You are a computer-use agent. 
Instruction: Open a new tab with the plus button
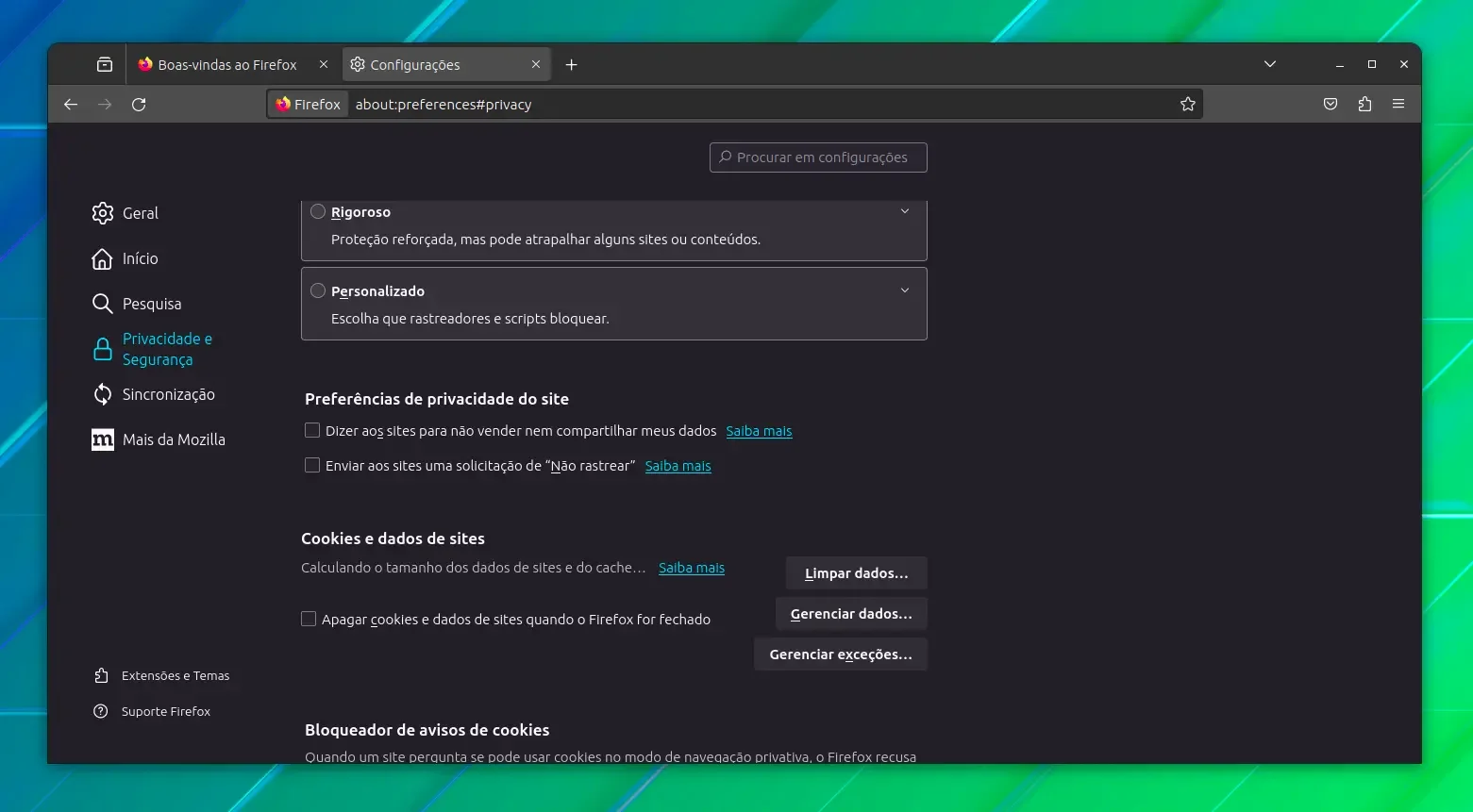tap(571, 65)
